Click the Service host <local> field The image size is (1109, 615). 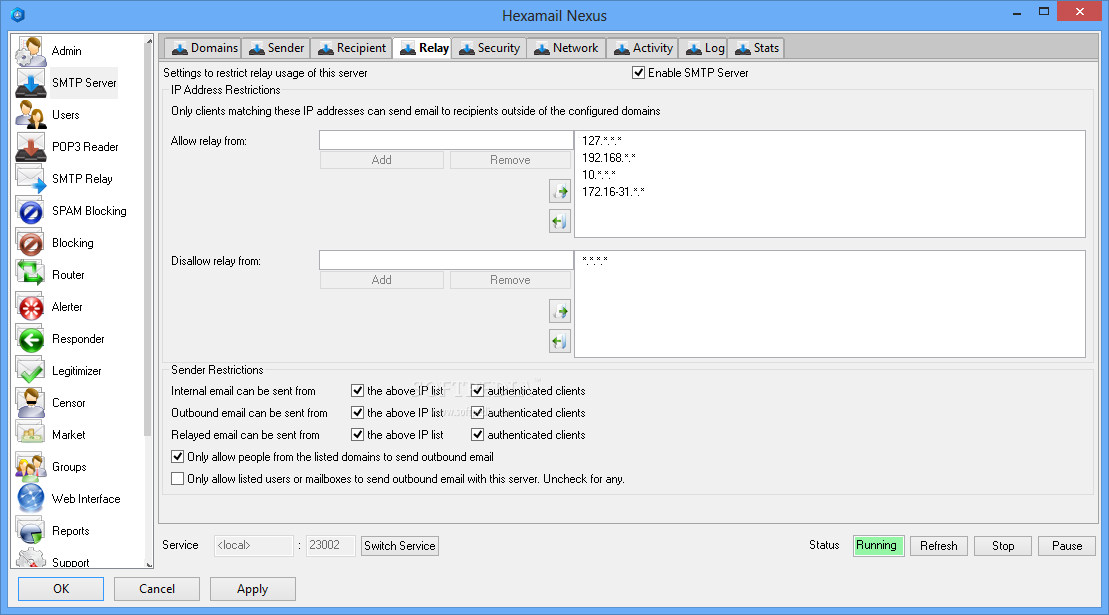[253, 546]
